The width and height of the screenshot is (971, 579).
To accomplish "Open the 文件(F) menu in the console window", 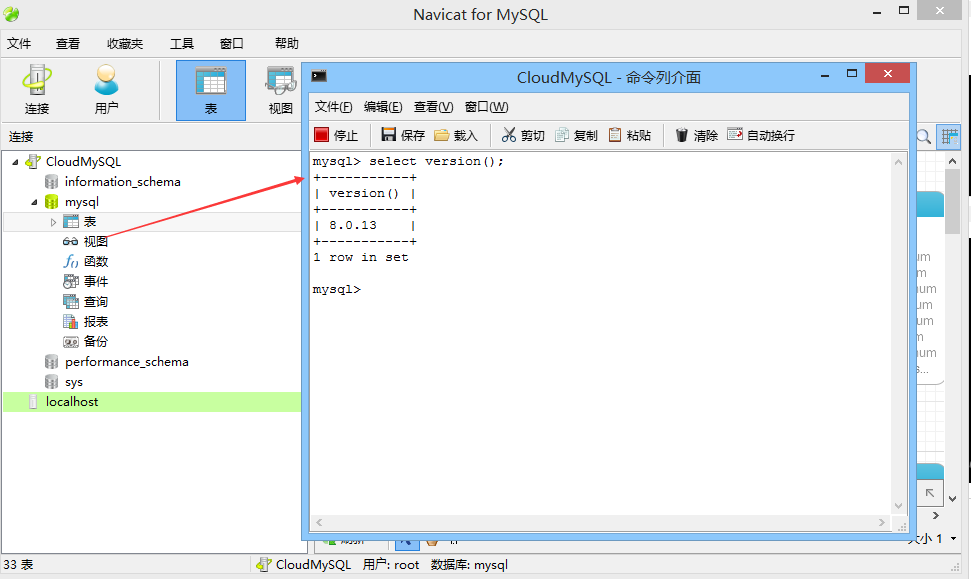I will [x=333, y=107].
